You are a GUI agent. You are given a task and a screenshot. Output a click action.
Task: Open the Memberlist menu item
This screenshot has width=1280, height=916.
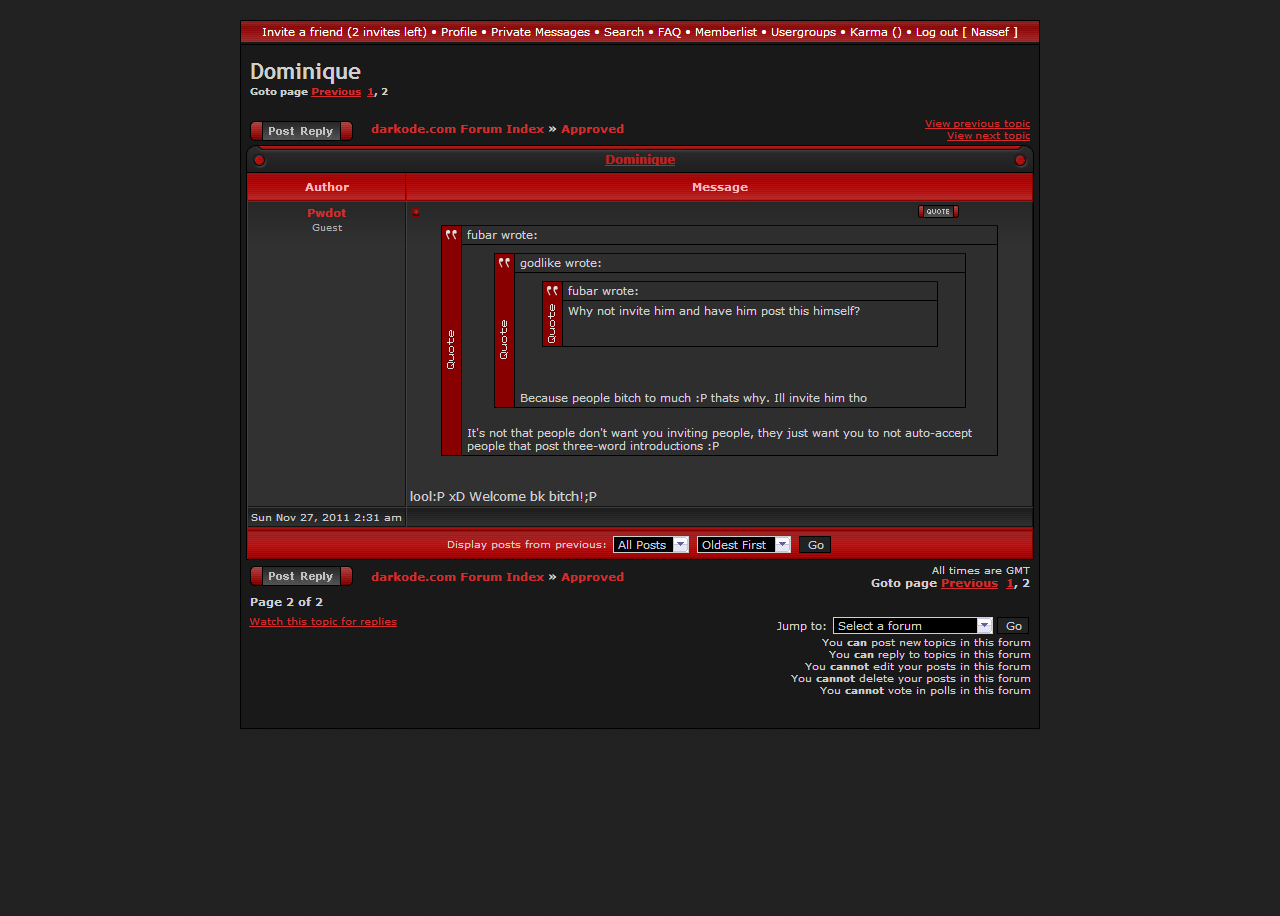click(x=725, y=32)
